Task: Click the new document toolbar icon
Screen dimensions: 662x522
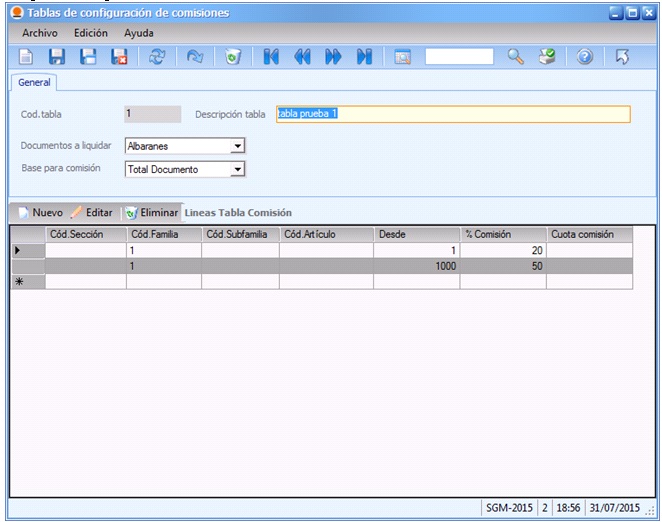Action: coord(27,57)
